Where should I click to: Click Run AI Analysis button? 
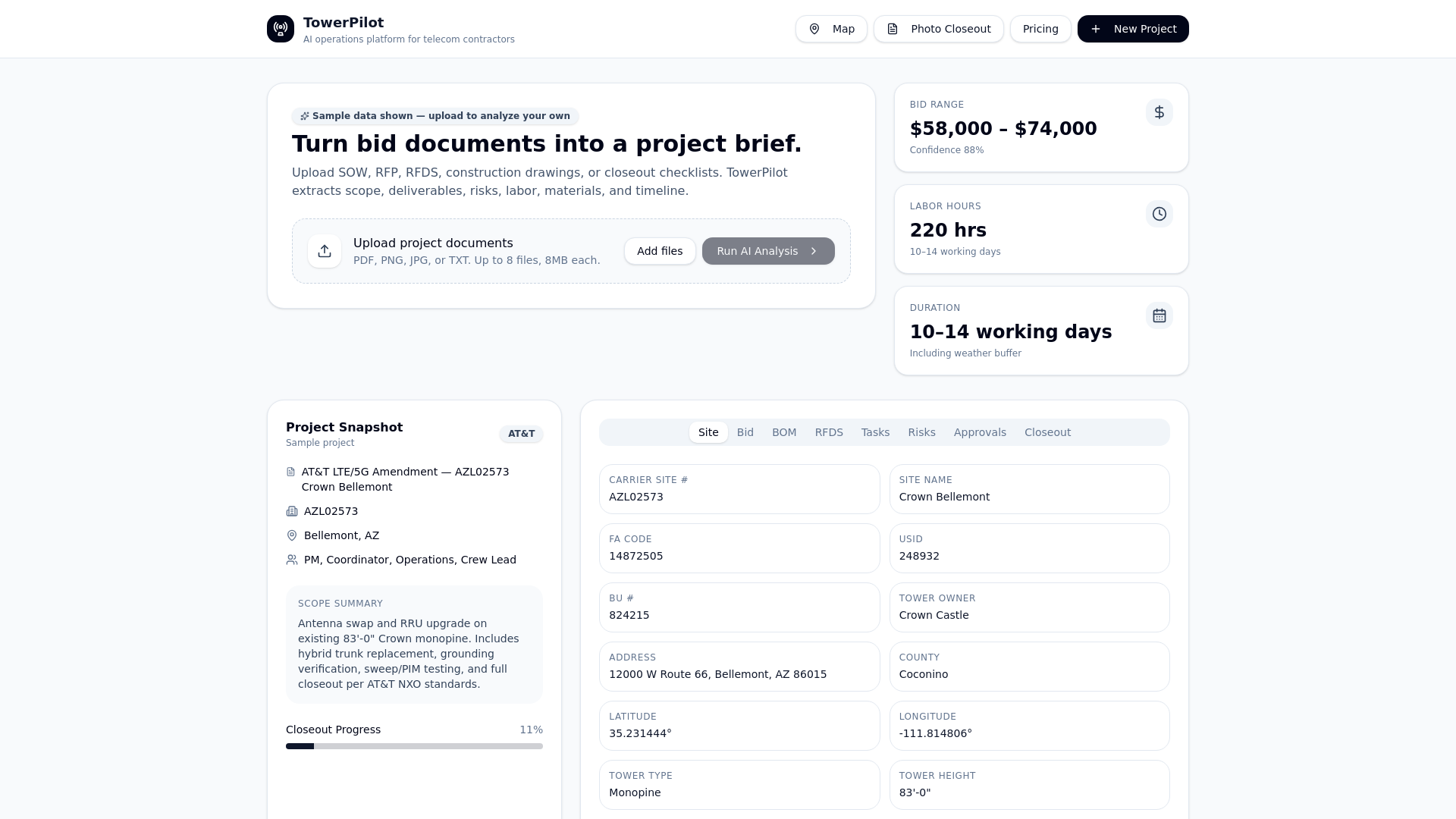tap(768, 251)
